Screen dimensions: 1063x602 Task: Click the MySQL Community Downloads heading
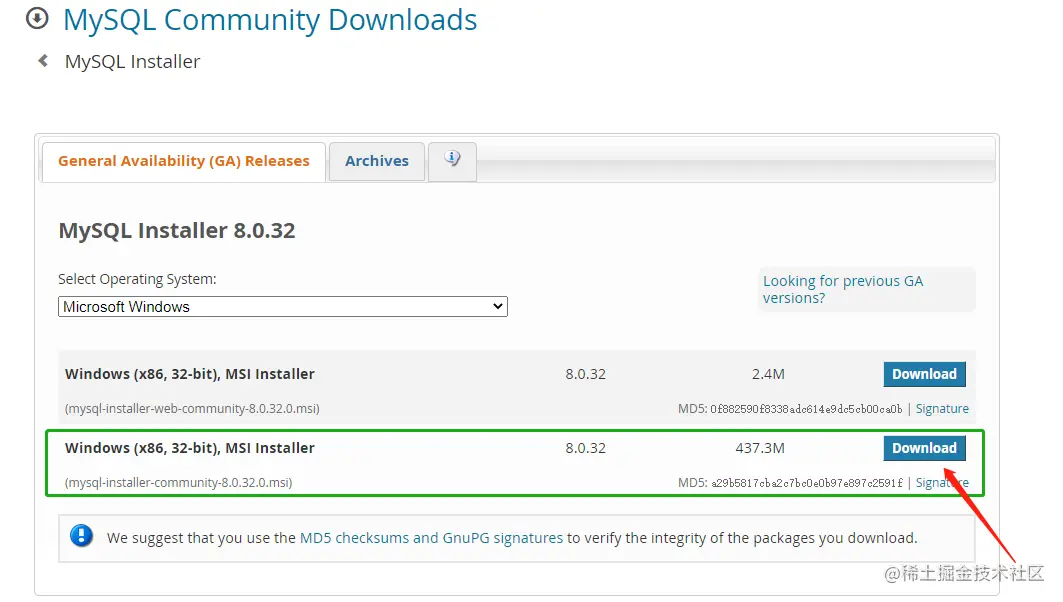tap(270, 20)
